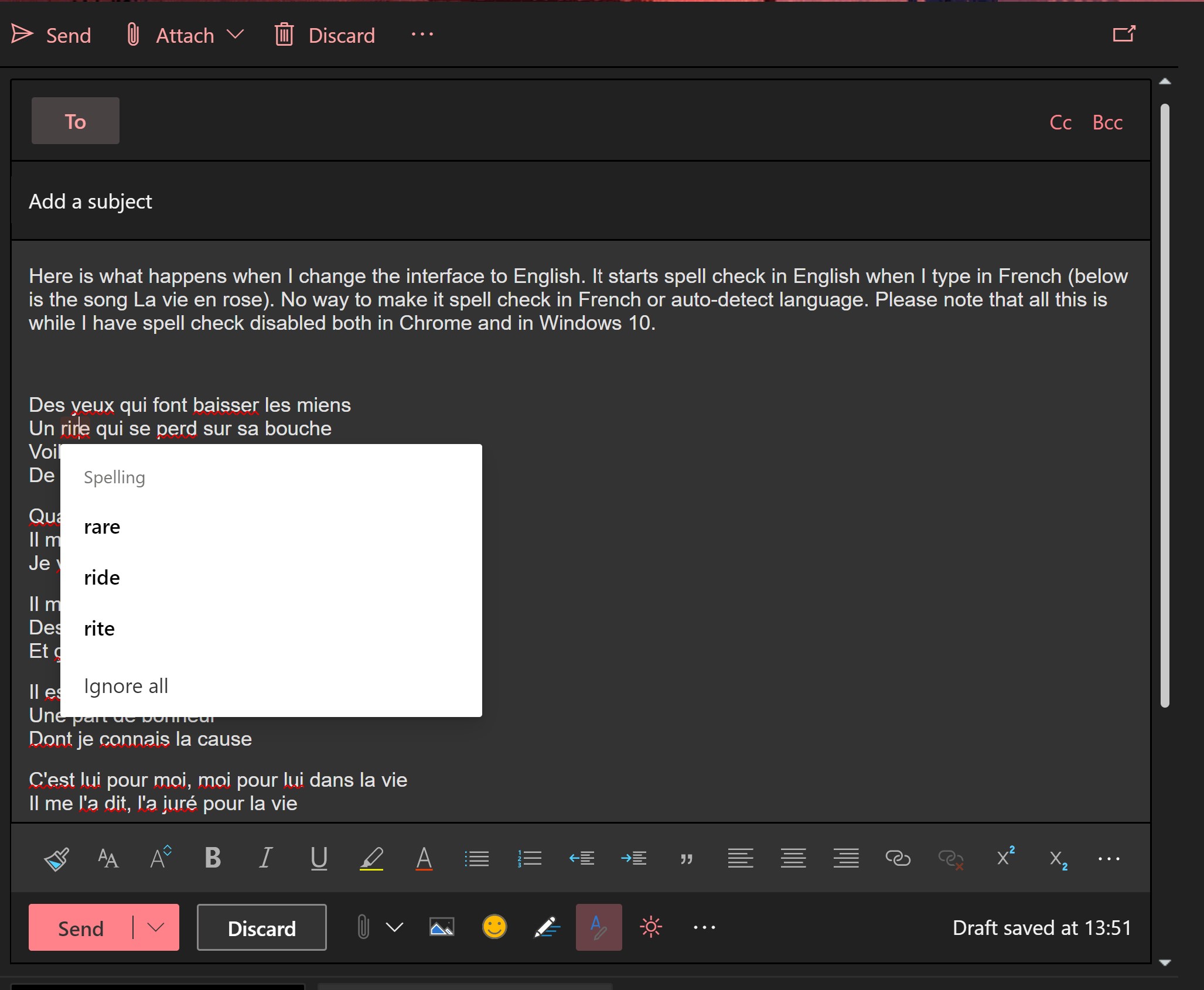This screenshot has height=990, width=1204.
Task: Choose spelling suggestion 'ride'
Action: click(x=271, y=578)
